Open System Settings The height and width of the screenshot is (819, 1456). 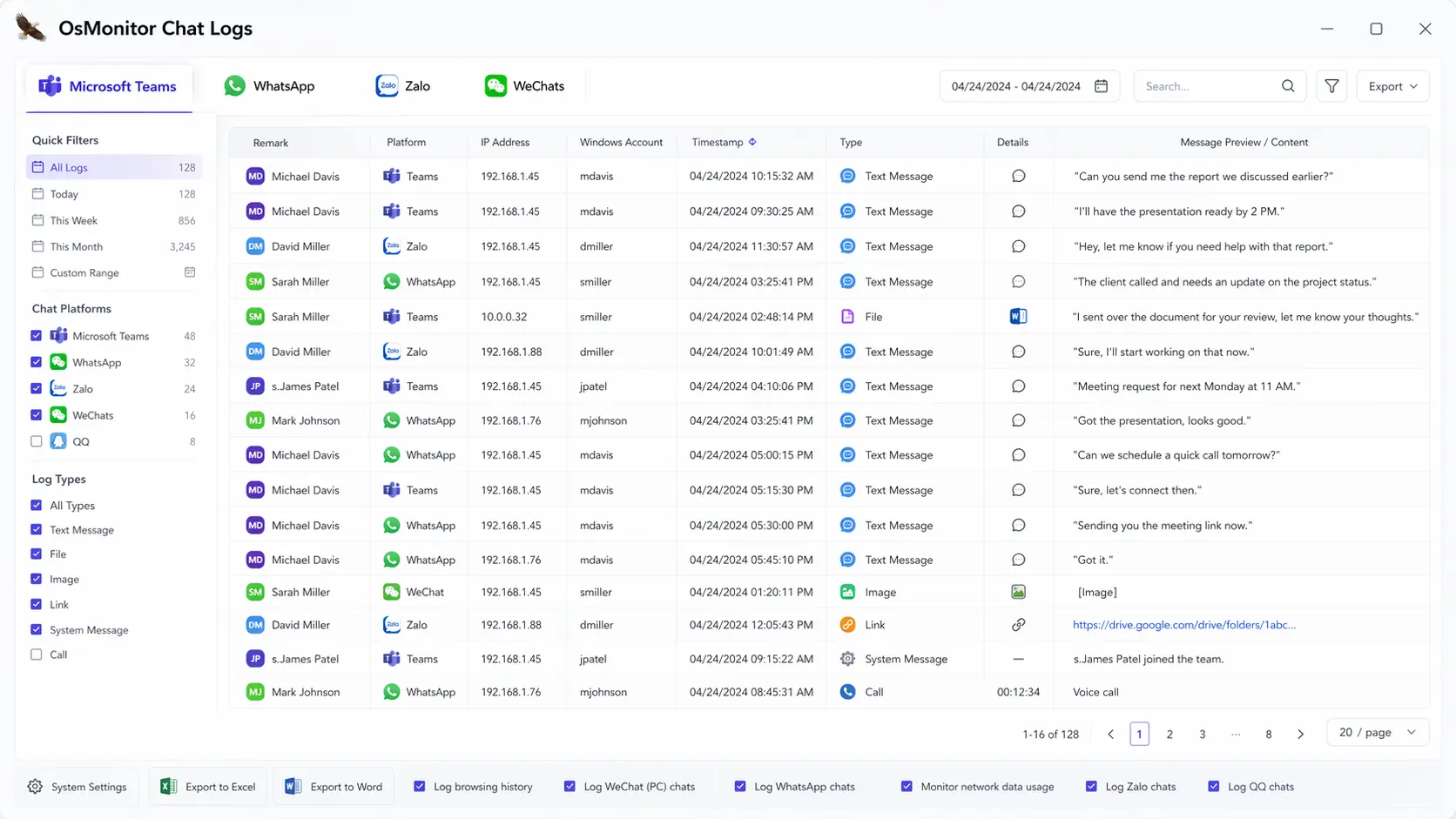point(77,787)
